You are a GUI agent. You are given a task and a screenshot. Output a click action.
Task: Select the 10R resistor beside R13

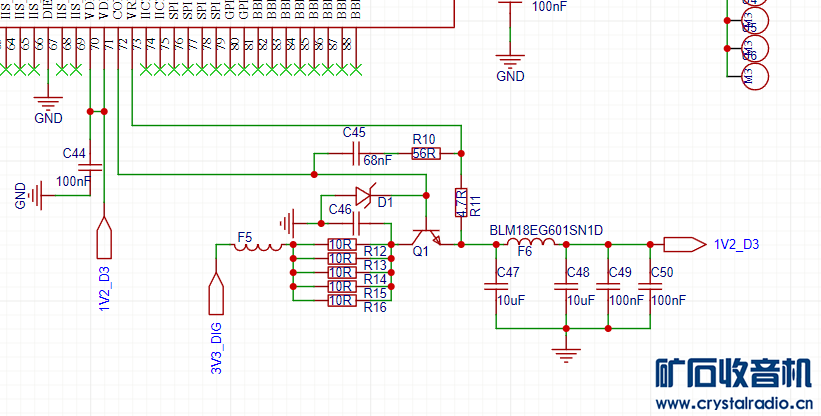[x=342, y=258]
